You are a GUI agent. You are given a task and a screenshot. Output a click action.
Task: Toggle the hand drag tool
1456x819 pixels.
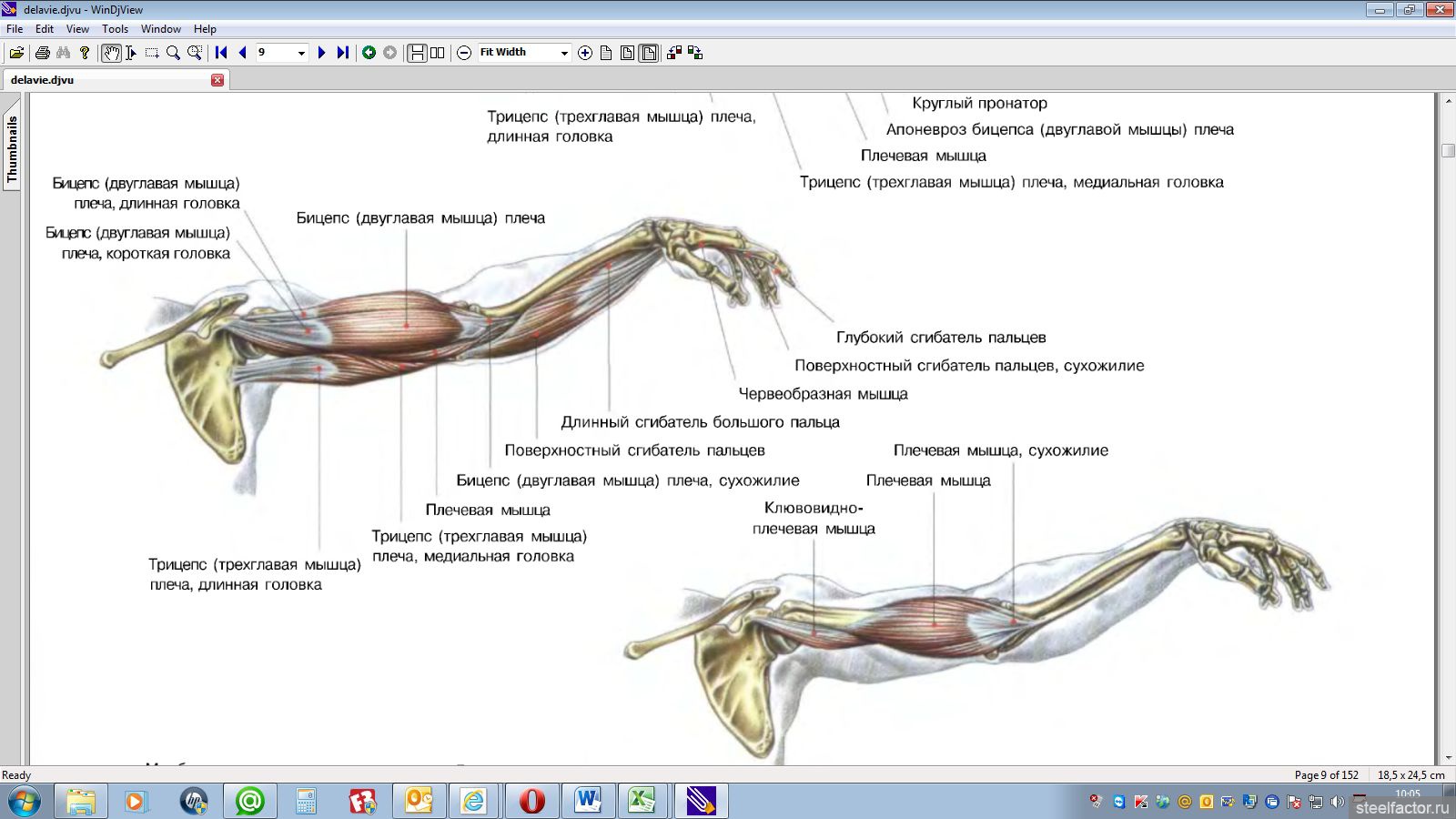[111, 53]
